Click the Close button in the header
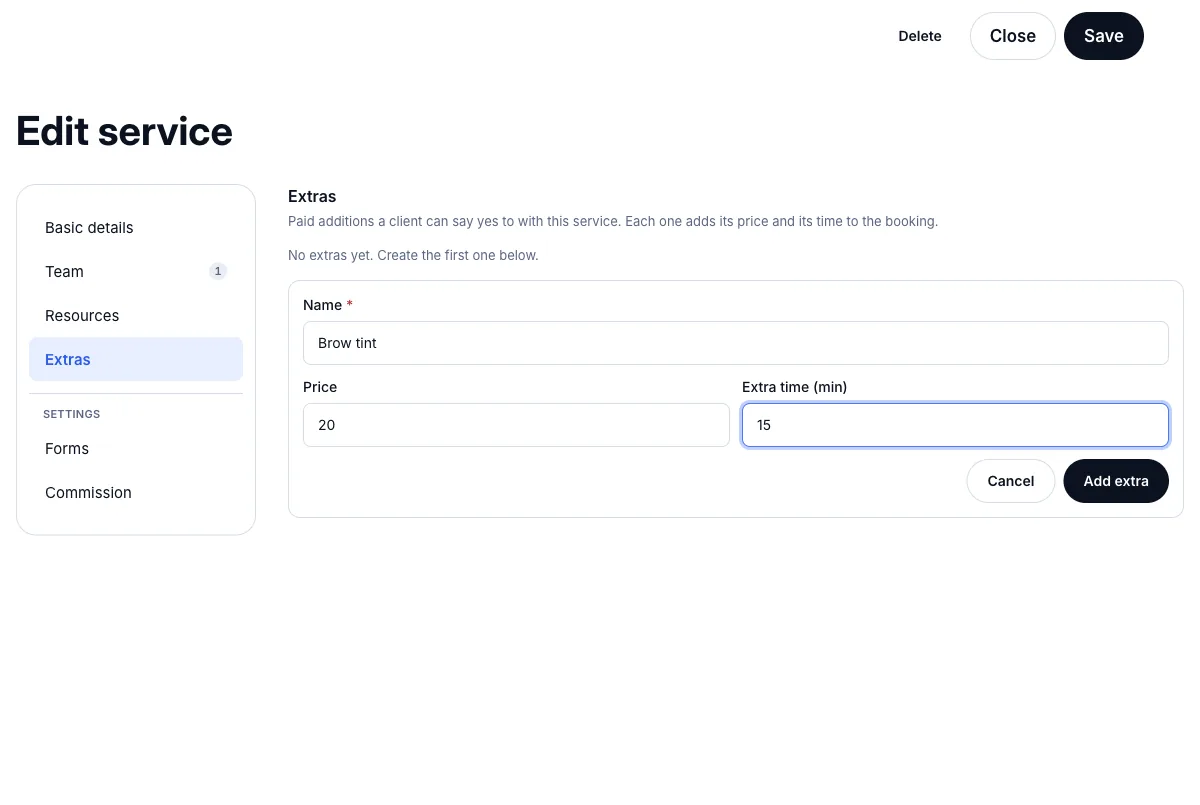Viewport: 1200px width, 805px height. [x=1012, y=36]
